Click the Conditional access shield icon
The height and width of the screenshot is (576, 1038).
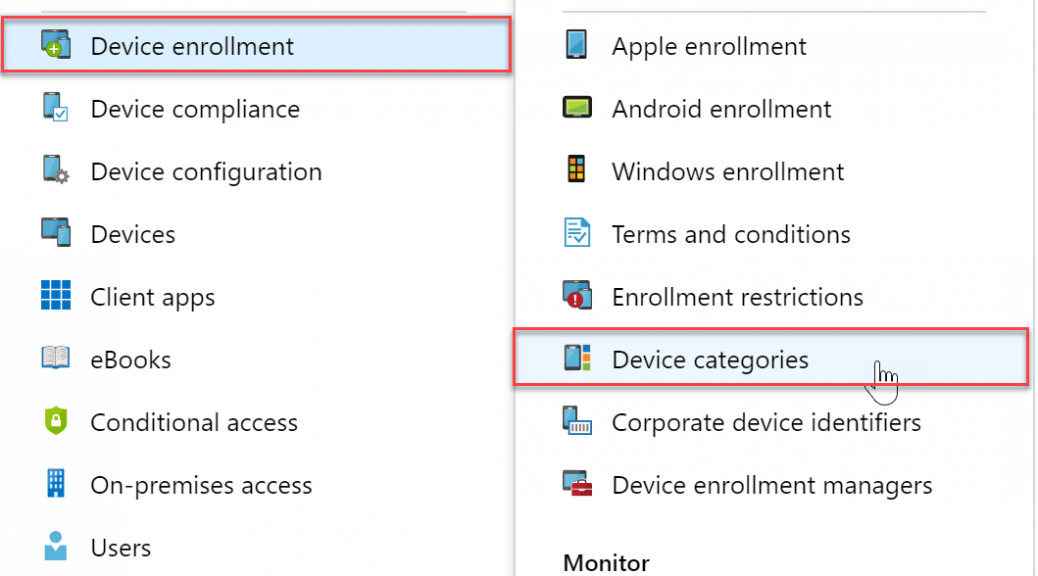point(56,421)
